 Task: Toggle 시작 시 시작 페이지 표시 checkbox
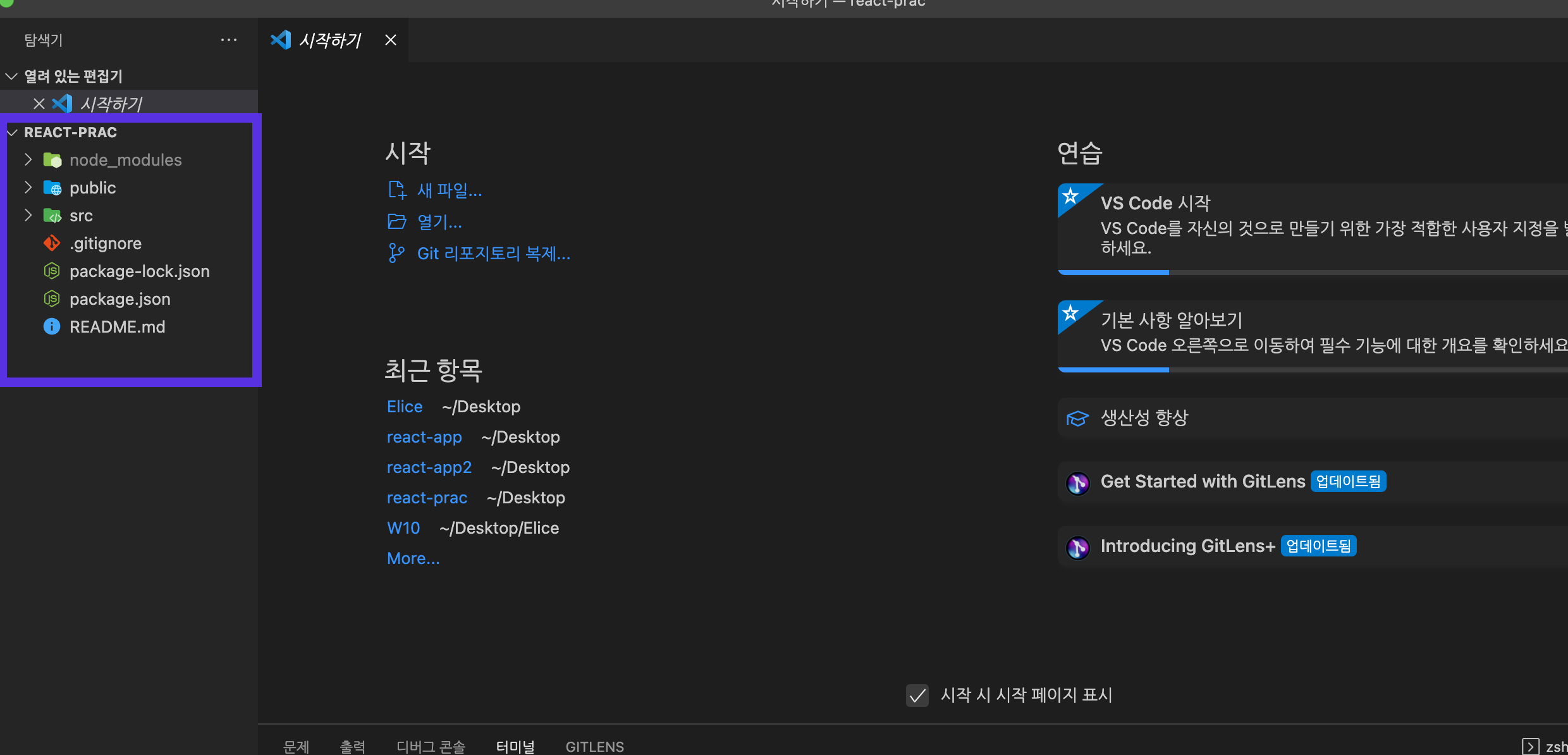[917, 696]
